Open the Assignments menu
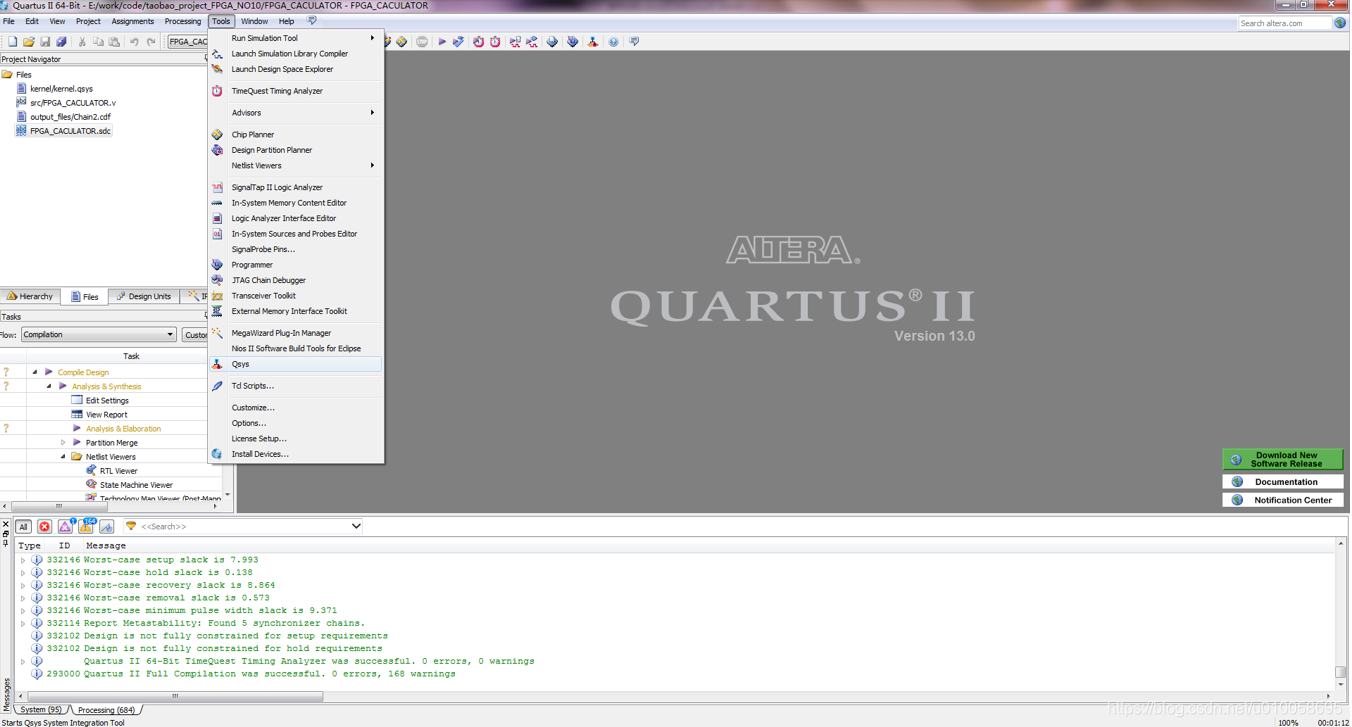The image size is (1352, 727). [133, 21]
